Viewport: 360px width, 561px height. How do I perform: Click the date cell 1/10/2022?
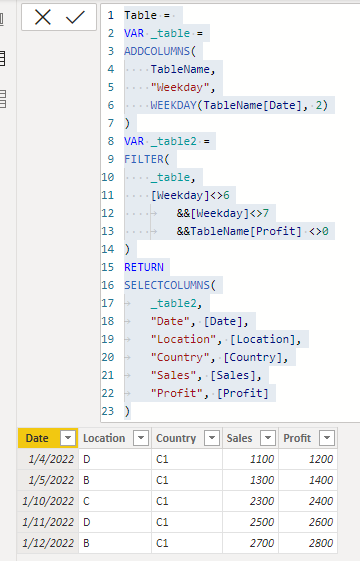point(48,501)
